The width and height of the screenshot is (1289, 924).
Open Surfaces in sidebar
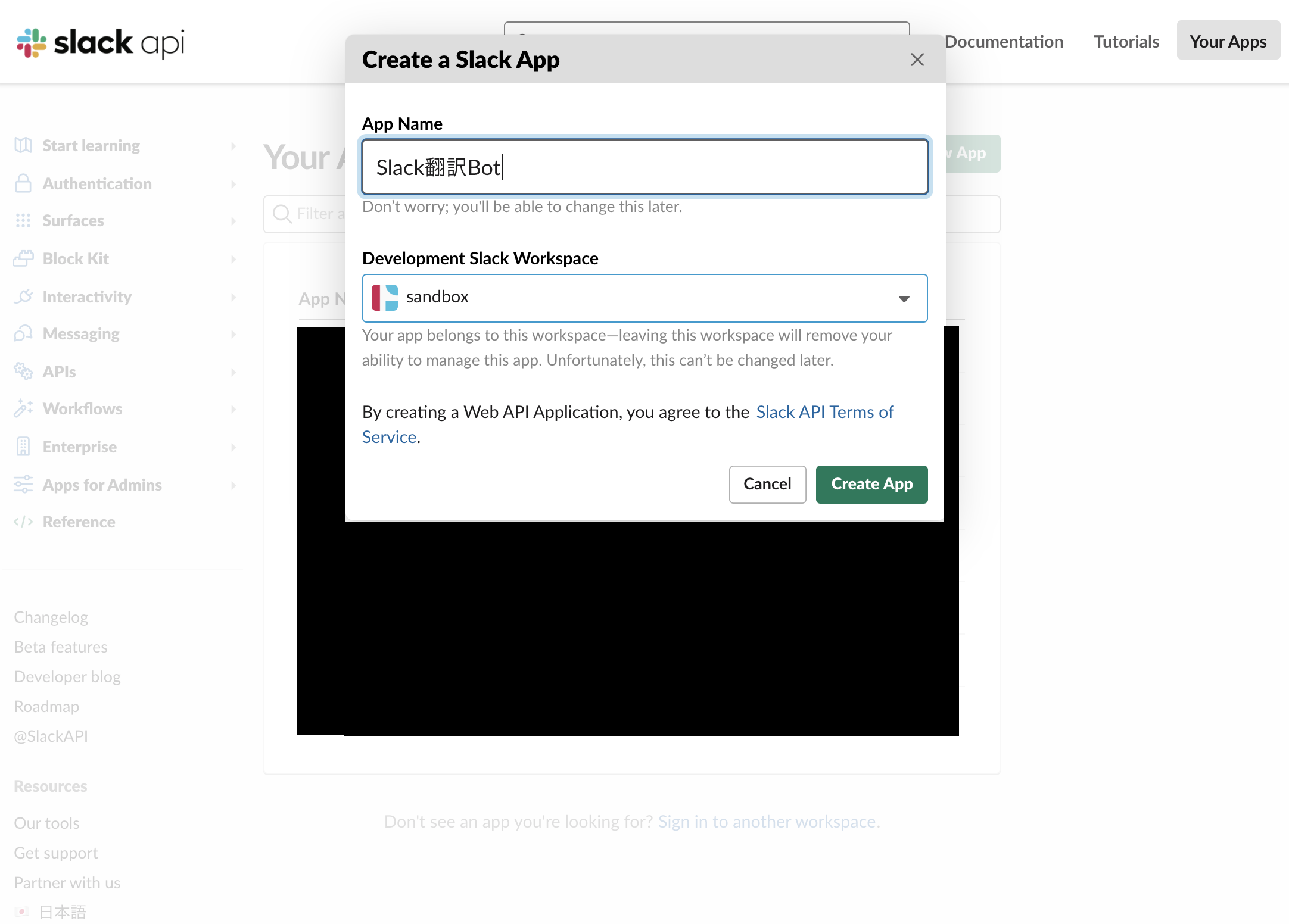click(73, 221)
